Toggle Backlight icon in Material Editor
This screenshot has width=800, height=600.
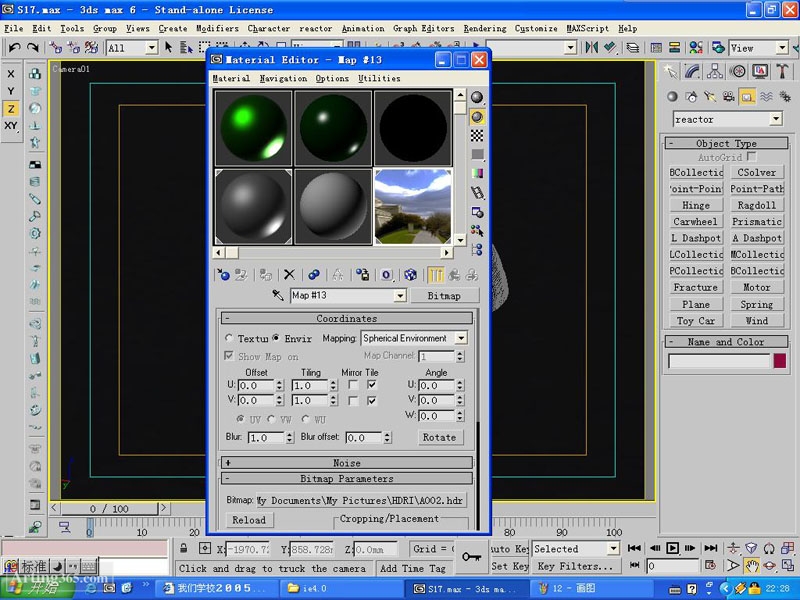click(477, 117)
